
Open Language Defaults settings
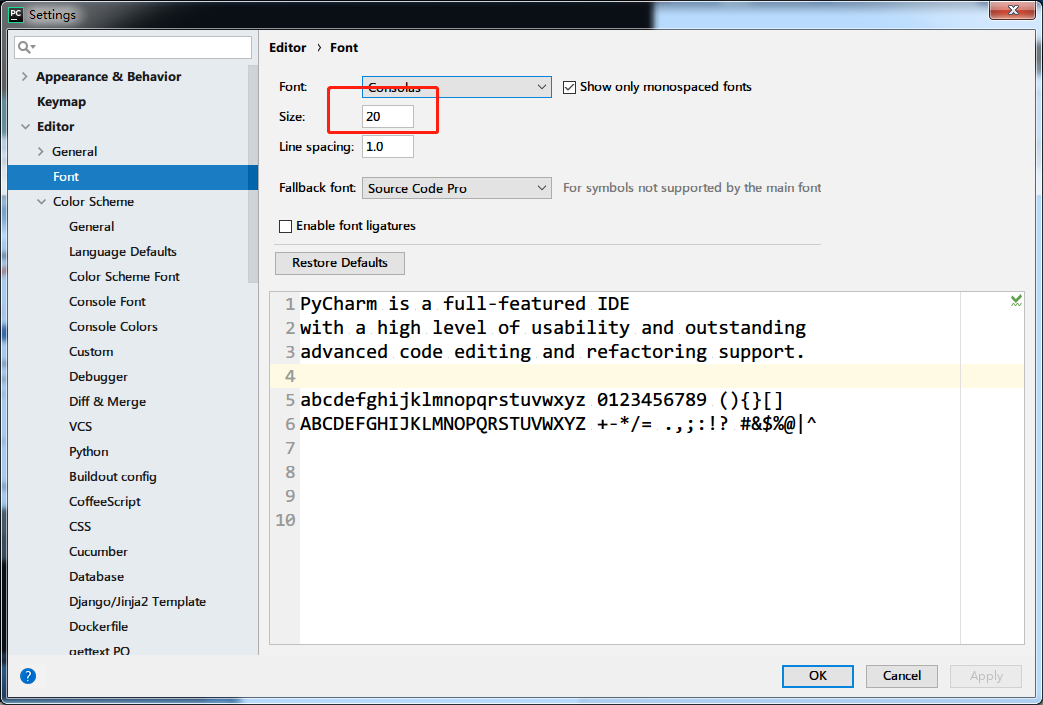click(x=122, y=252)
